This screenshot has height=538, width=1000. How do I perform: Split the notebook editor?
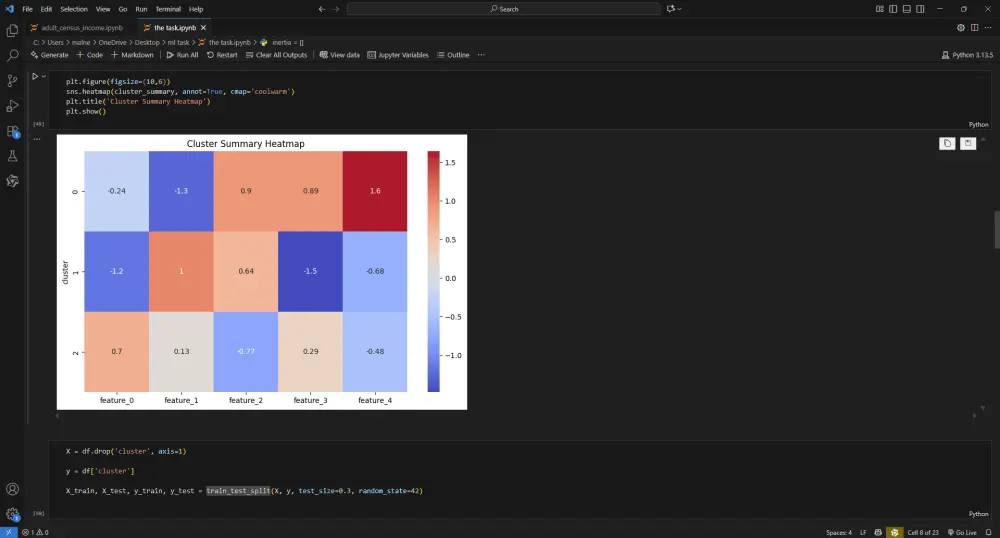tap(974, 27)
